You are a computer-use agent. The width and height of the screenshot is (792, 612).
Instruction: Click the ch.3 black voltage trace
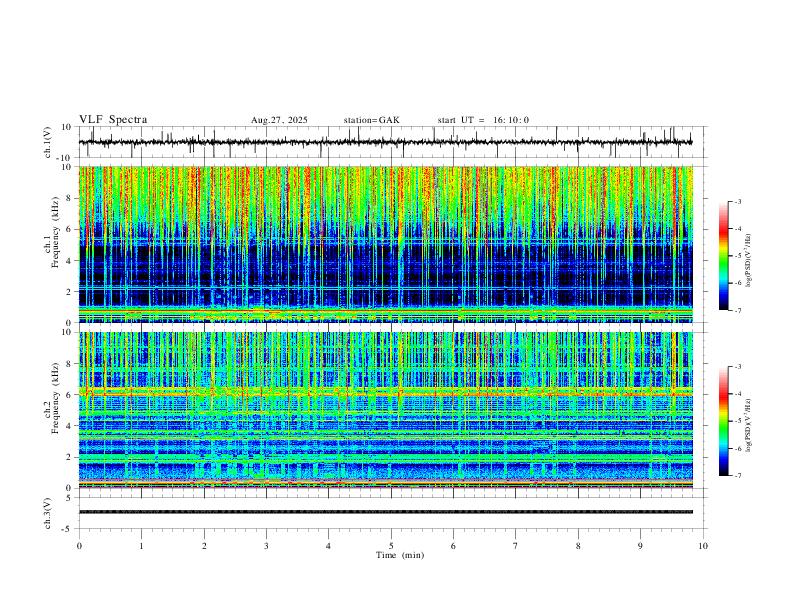[x=385, y=512]
